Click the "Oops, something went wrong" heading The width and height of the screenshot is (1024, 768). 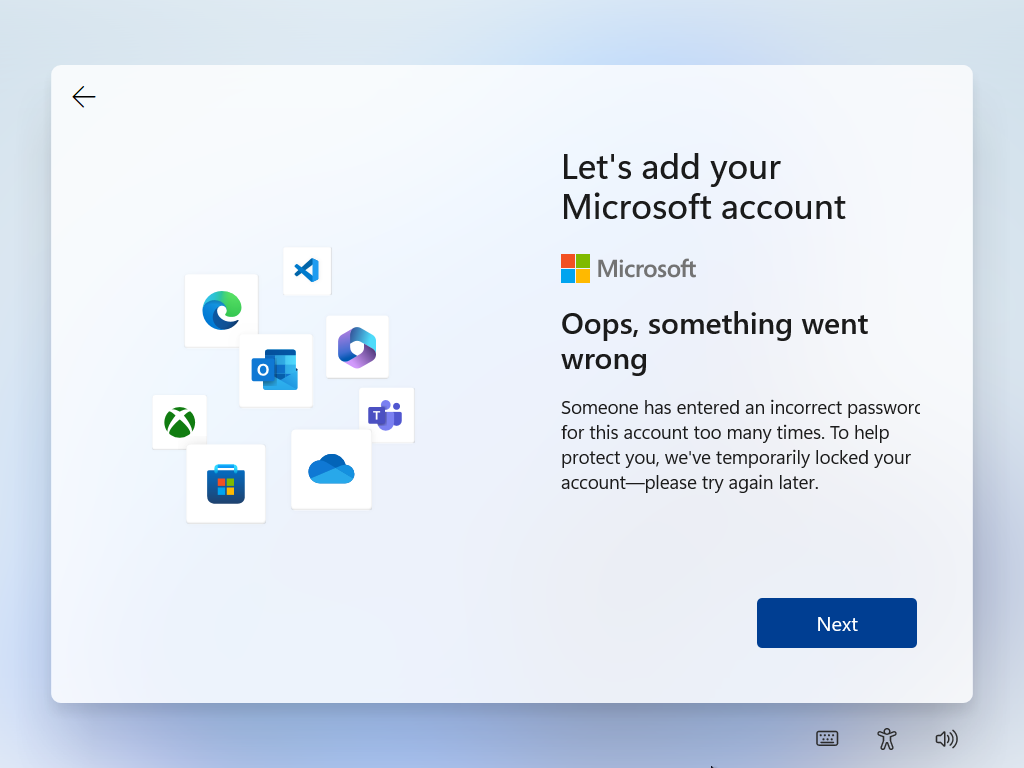click(x=714, y=341)
